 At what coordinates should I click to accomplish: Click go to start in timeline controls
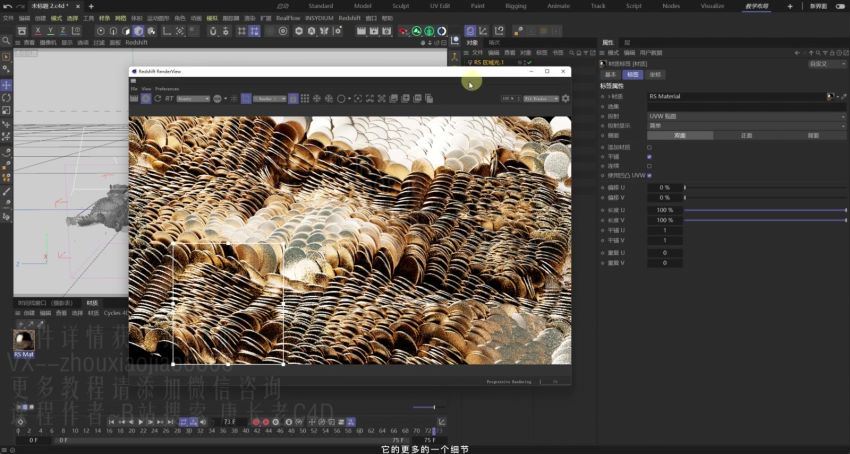pyautogui.click(x=111, y=421)
